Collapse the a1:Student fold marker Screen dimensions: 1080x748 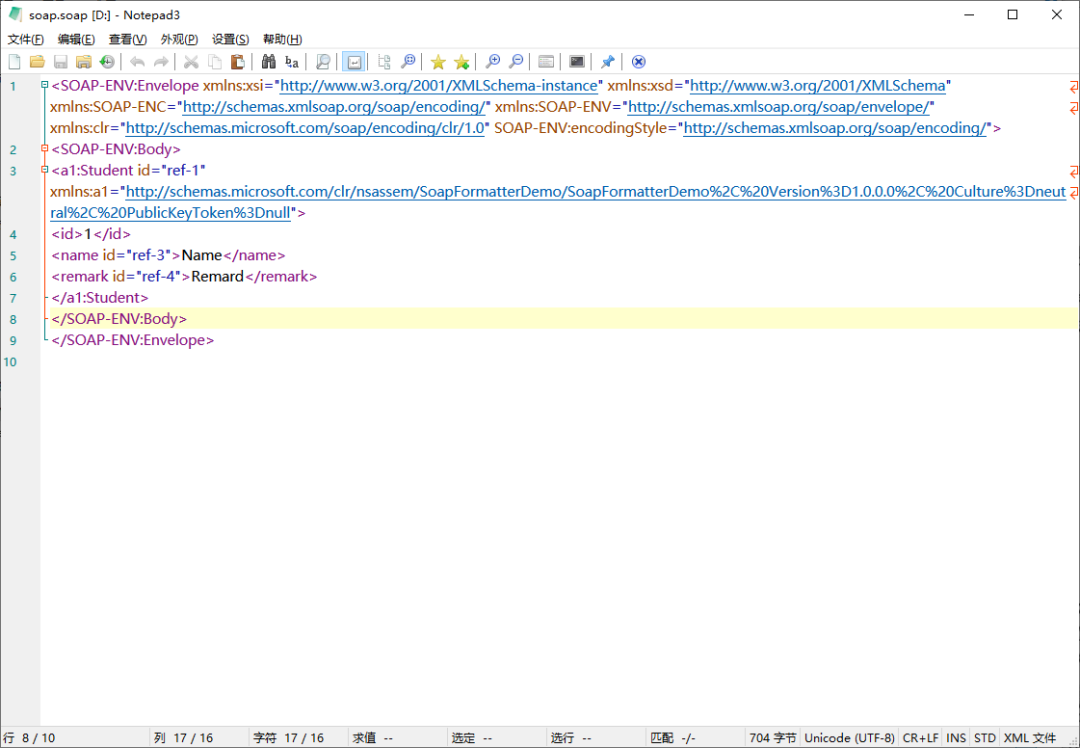click(x=45, y=170)
